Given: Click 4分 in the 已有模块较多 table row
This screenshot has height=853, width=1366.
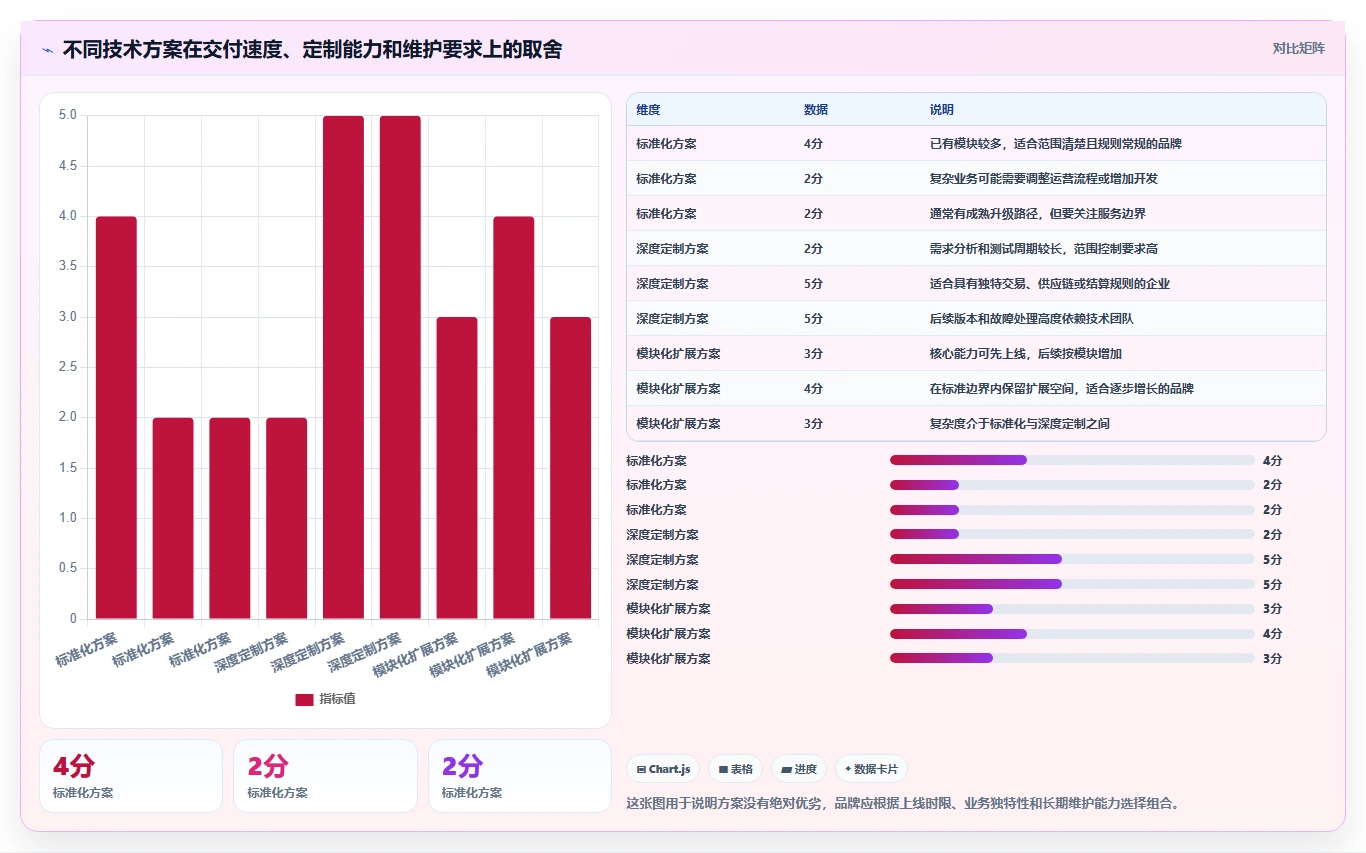Looking at the screenshot, I should [813, 144].
